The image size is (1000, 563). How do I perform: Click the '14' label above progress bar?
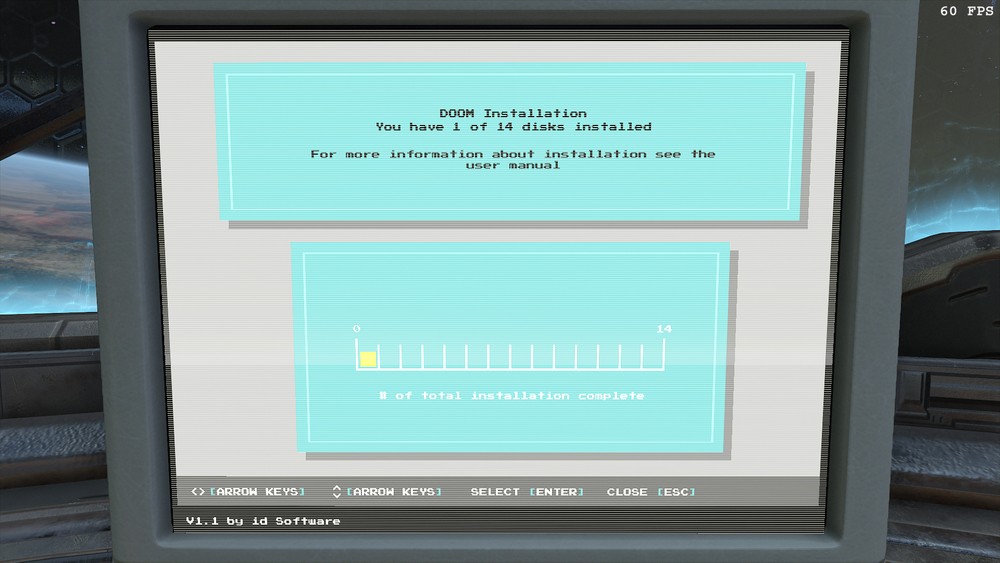pyautogui.click(x=664, y=328)
